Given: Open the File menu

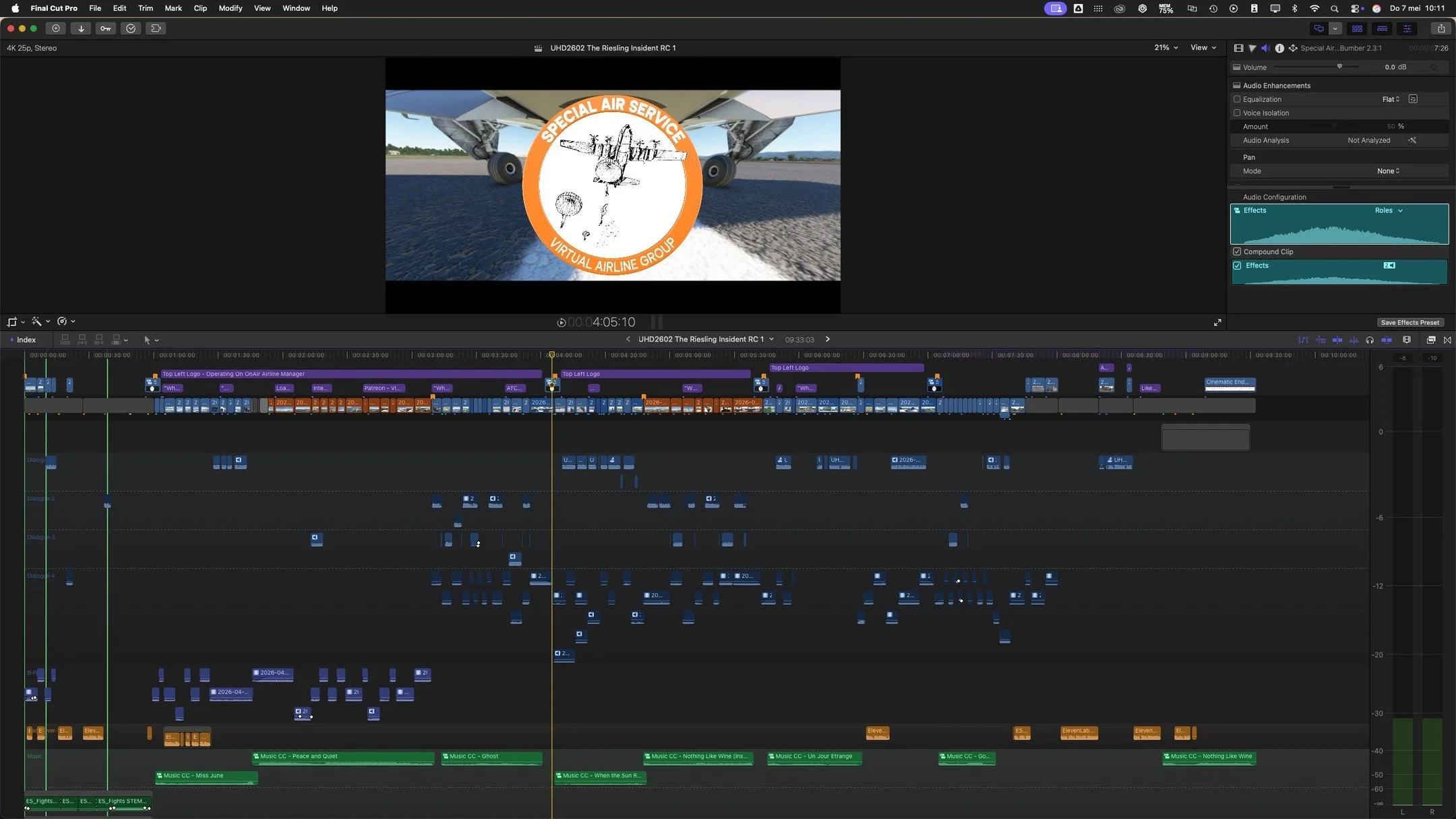Looking at the screenshot, I should pos(95,8).
